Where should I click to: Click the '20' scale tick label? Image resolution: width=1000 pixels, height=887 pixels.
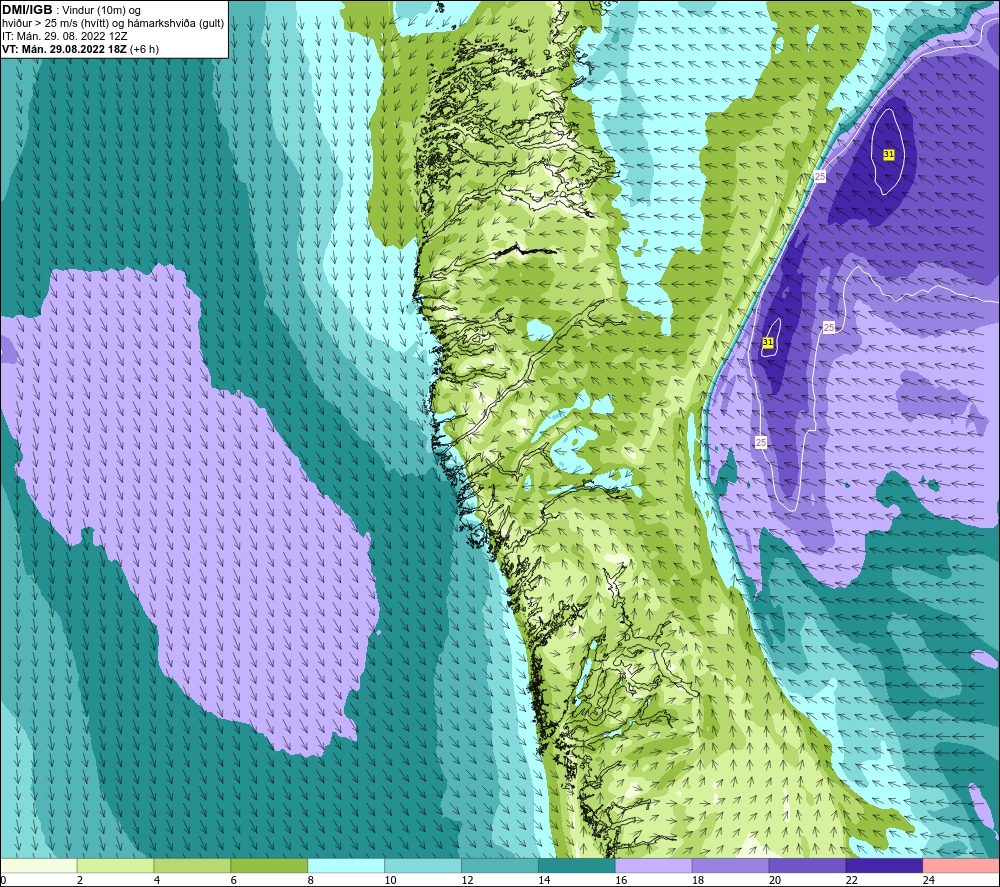point(775,880)
